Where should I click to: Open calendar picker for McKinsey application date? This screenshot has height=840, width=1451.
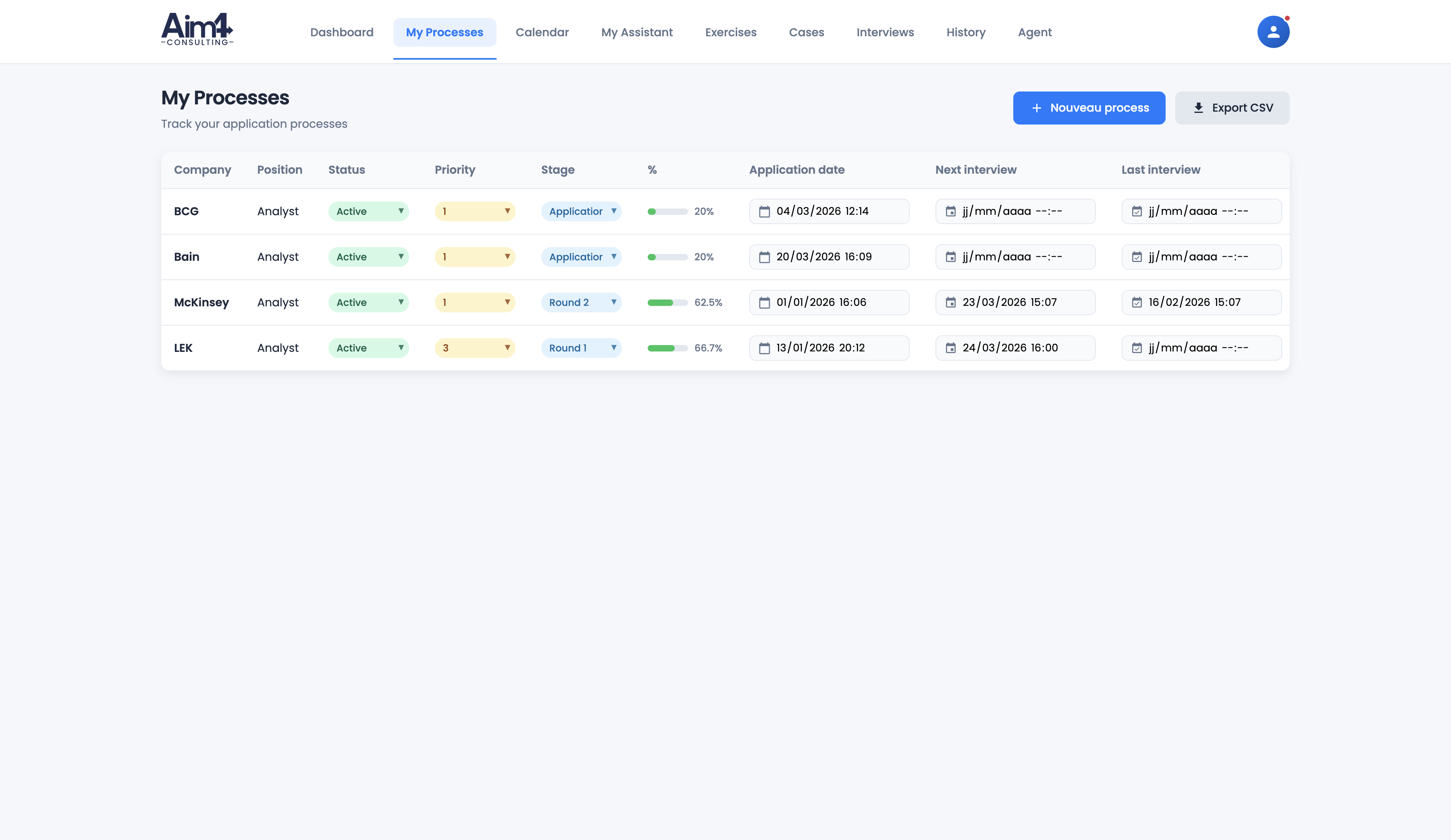coord(764,302)
